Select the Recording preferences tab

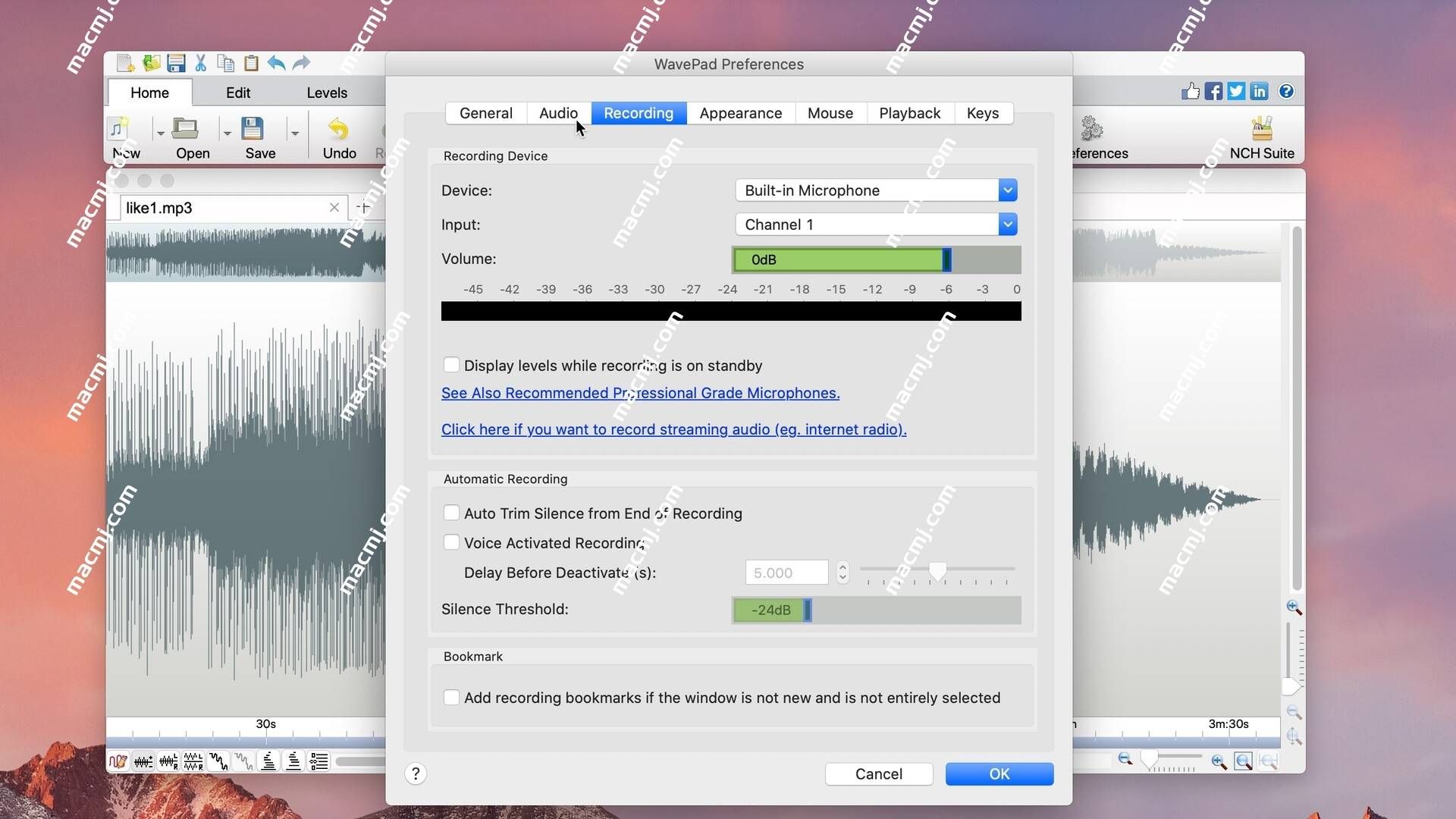tap(639, 113)
